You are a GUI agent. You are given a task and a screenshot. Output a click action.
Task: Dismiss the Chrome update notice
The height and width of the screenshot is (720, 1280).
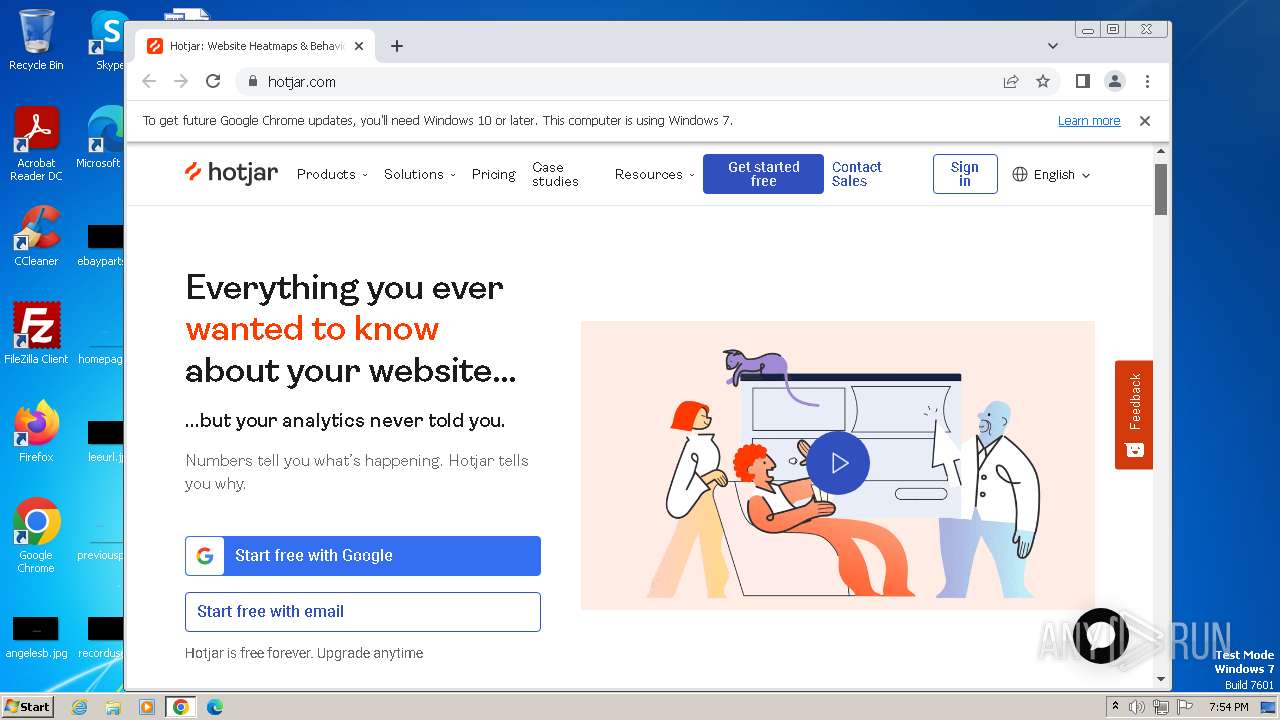click(x=1145, y=121)
